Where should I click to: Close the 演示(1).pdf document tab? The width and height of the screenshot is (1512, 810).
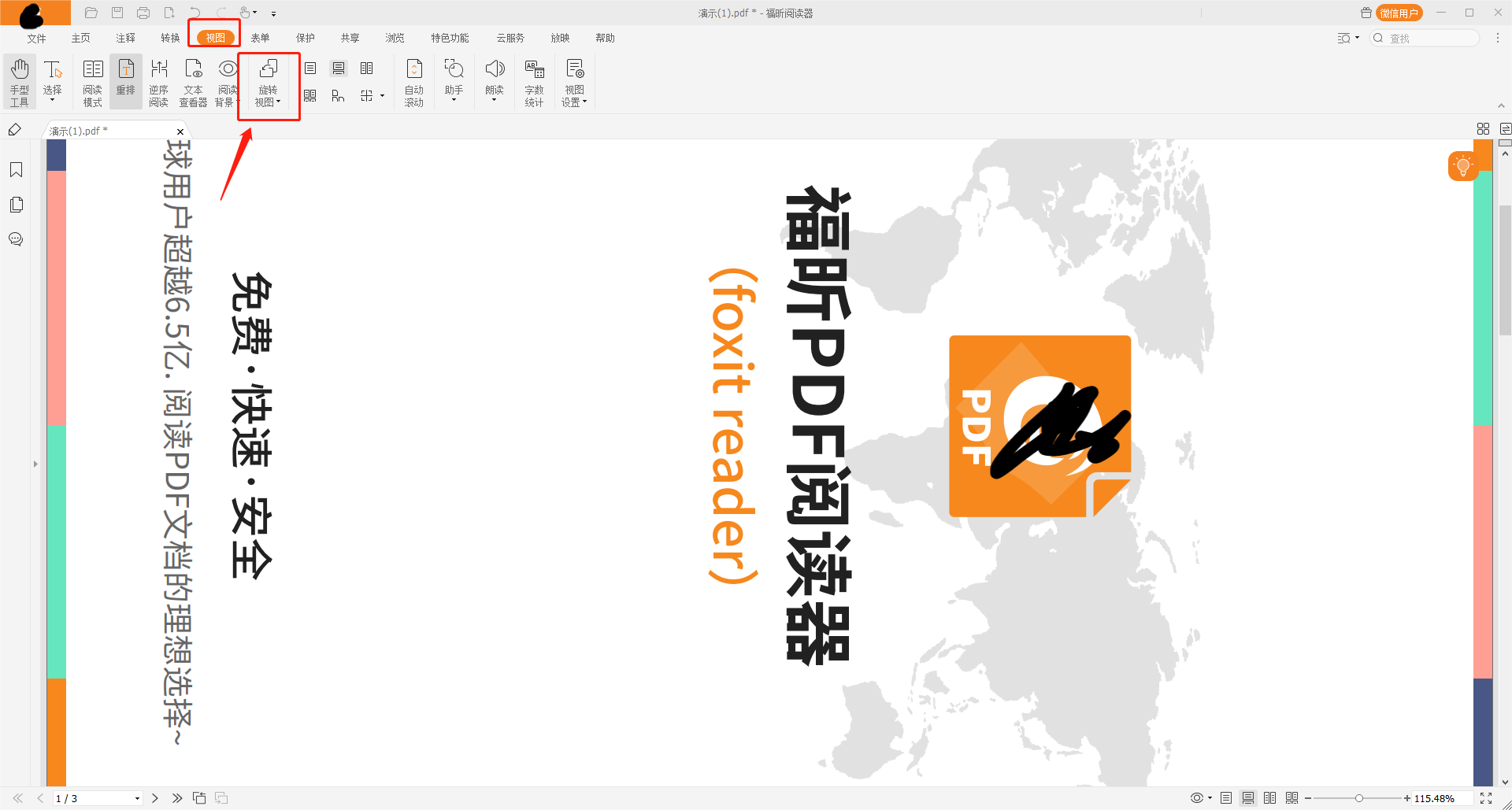[x=180, y=131]
